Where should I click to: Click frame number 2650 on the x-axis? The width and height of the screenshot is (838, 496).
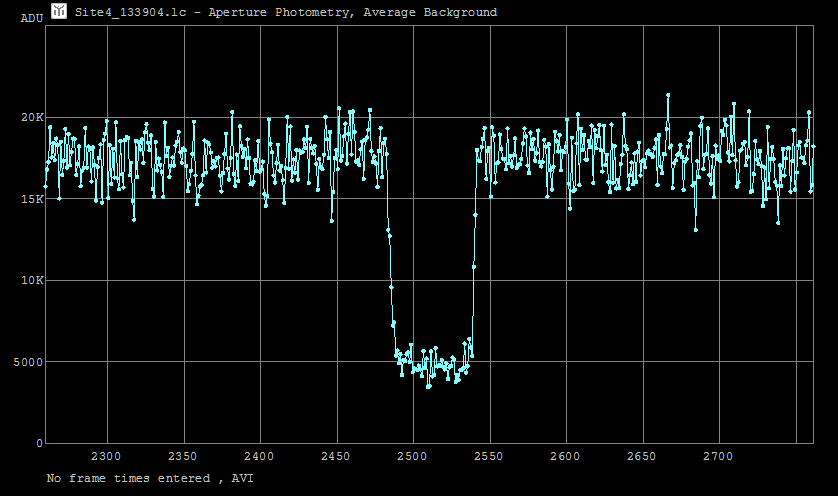click(x=641, y=456)
